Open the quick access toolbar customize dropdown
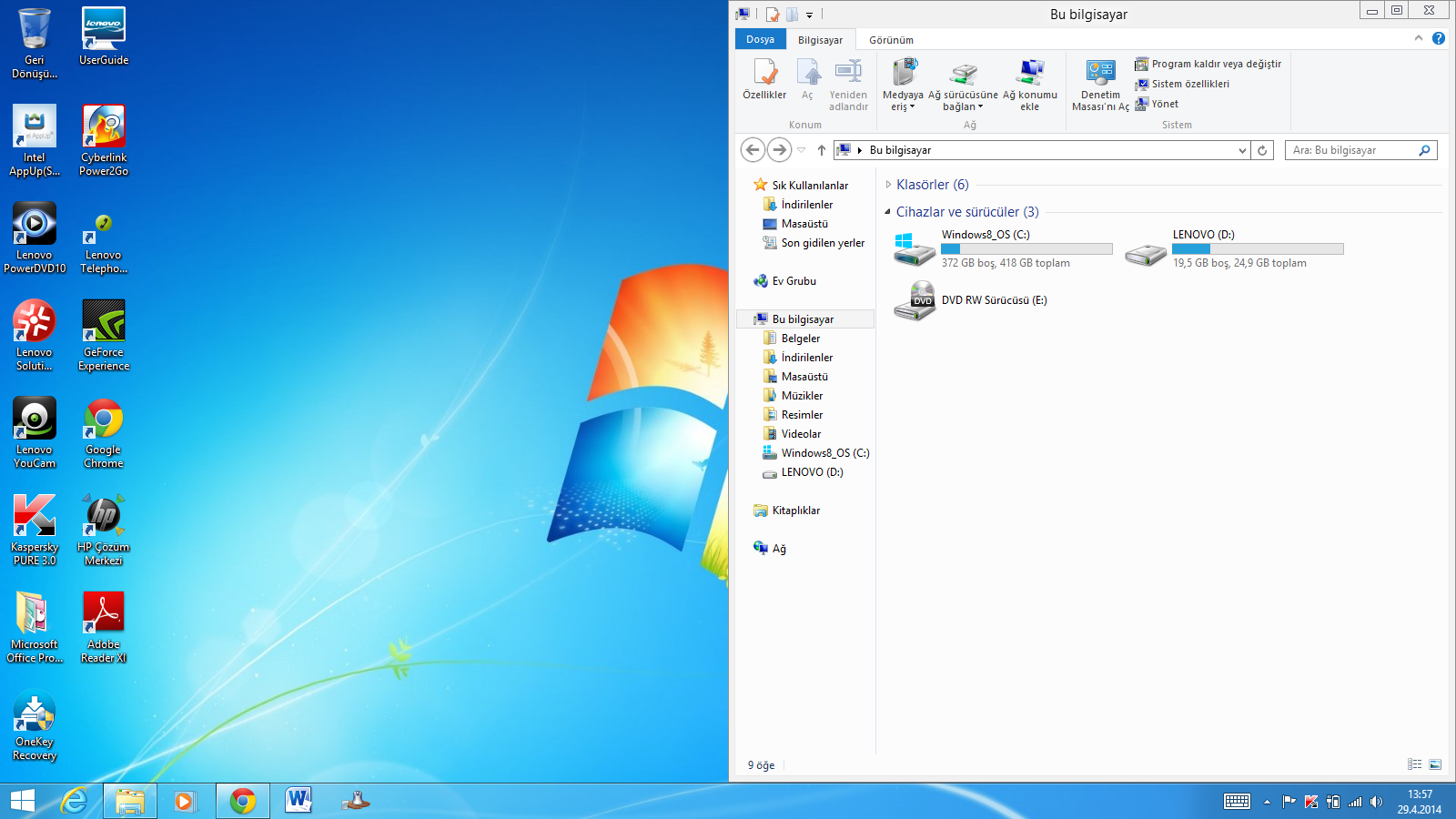The image size is (1456, 819). tap(809, 15)
